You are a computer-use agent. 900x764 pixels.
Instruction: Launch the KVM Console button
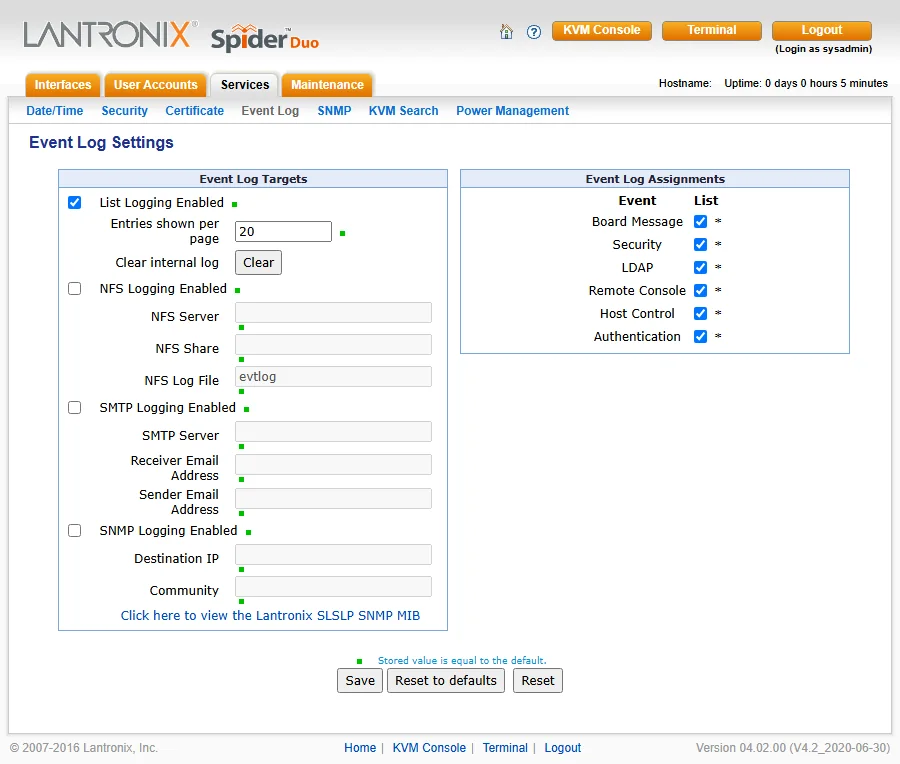(x=602, y=30)
